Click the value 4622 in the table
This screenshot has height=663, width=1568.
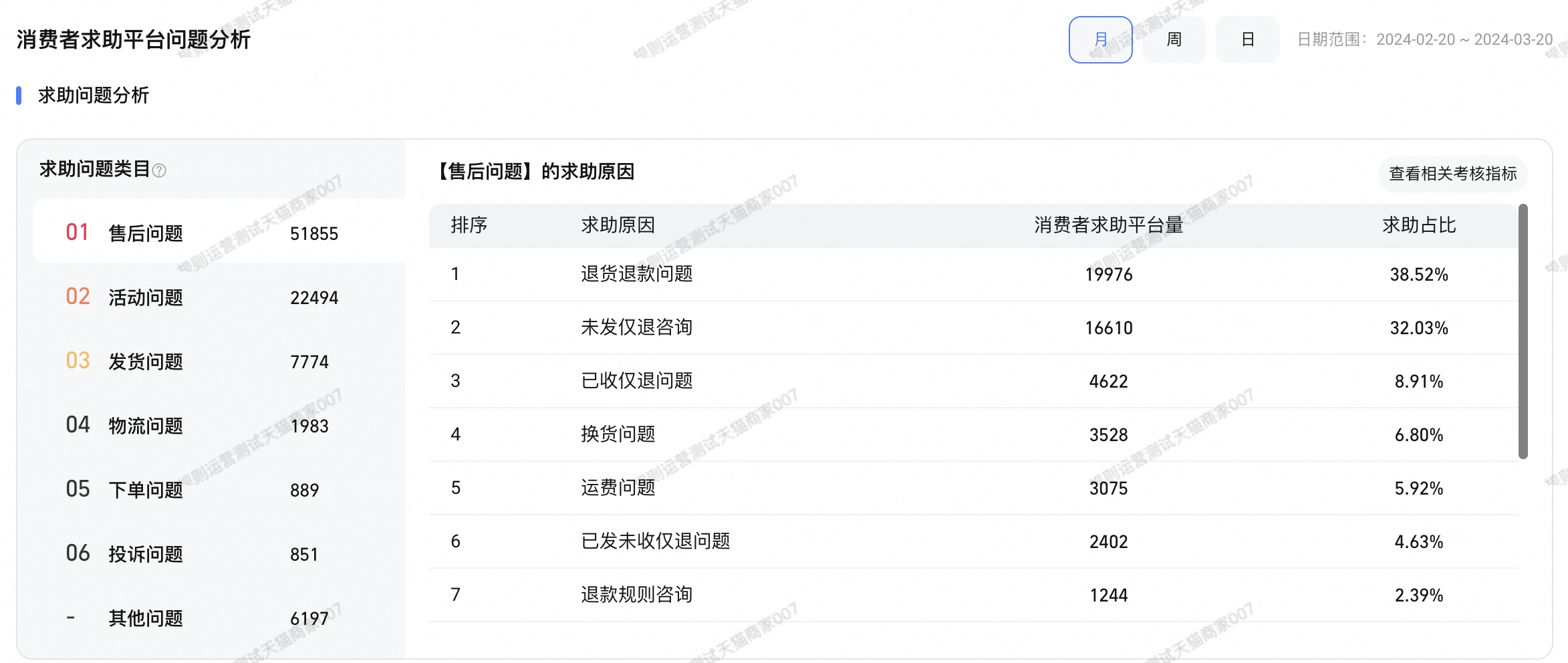1108,382
